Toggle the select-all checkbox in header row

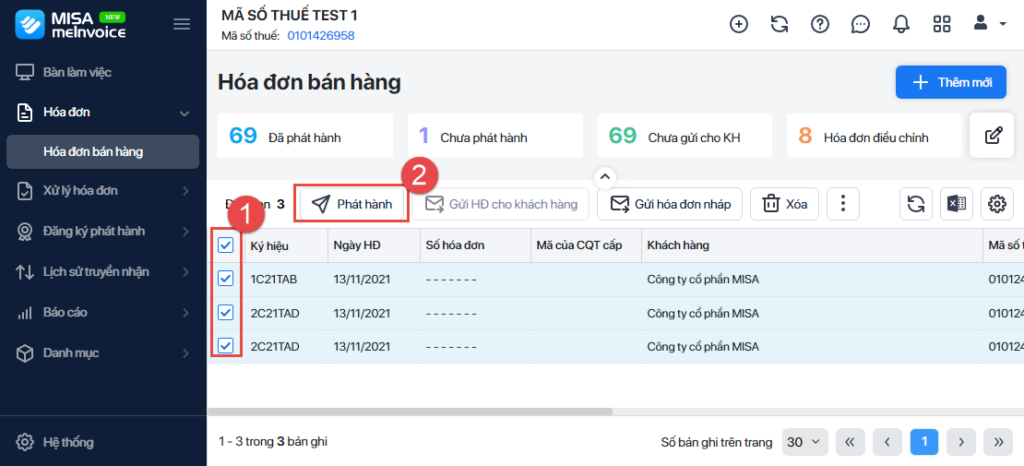click(x=226, y=246)
